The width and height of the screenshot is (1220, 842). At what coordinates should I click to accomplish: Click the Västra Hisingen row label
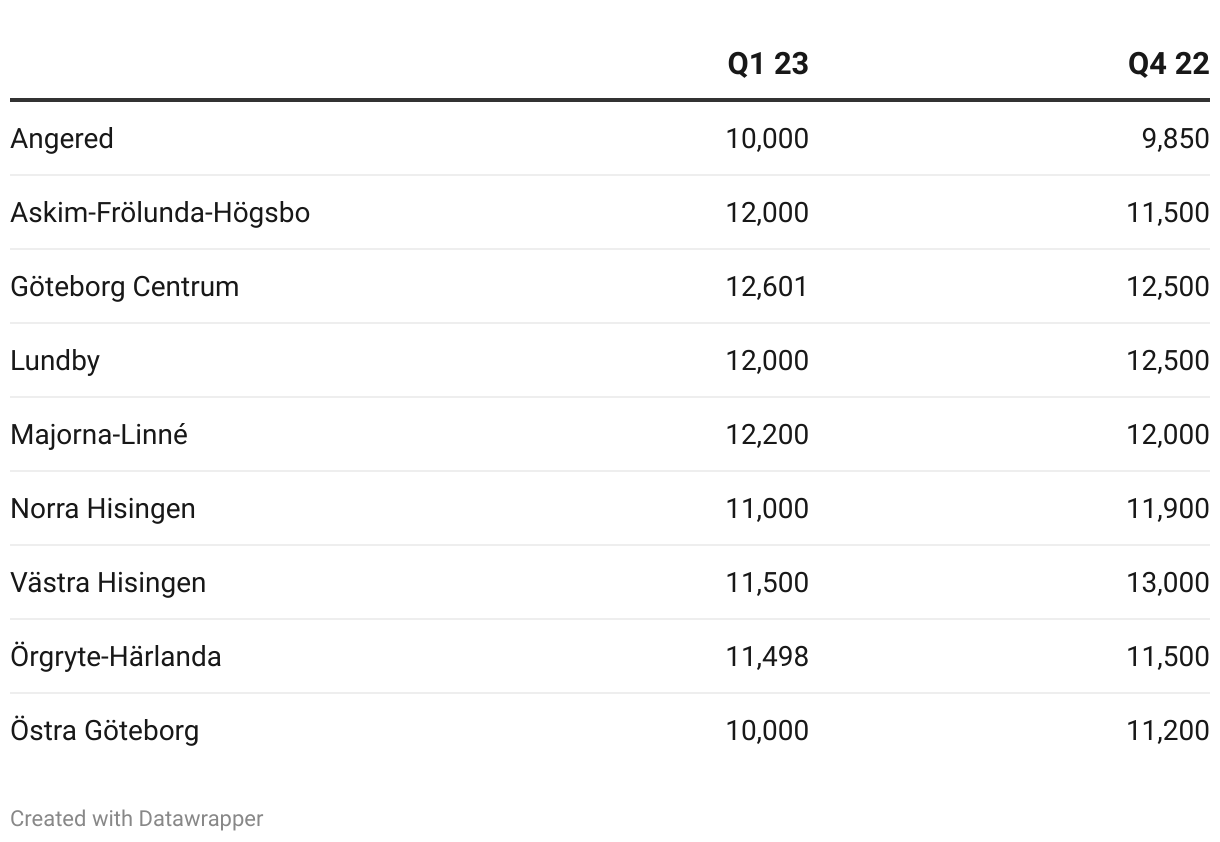(x=108, y=582)
